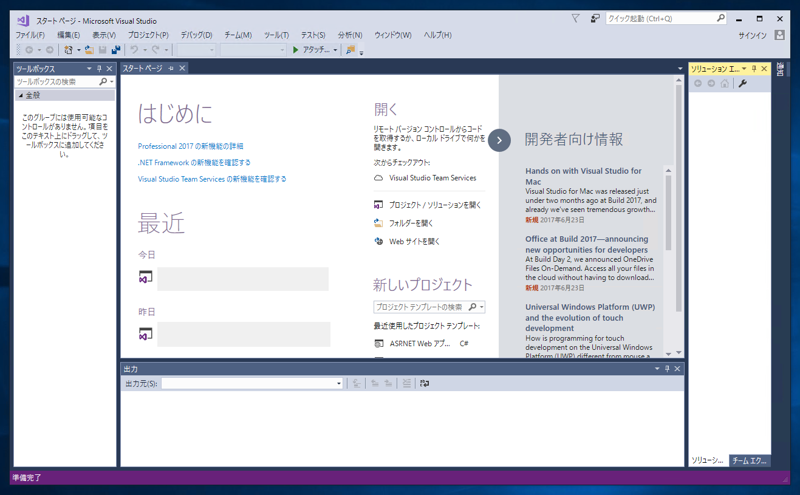Pin the ツールボックス panel with pushpin
Viewport: 800px width, 495px height.
(99, 68)
